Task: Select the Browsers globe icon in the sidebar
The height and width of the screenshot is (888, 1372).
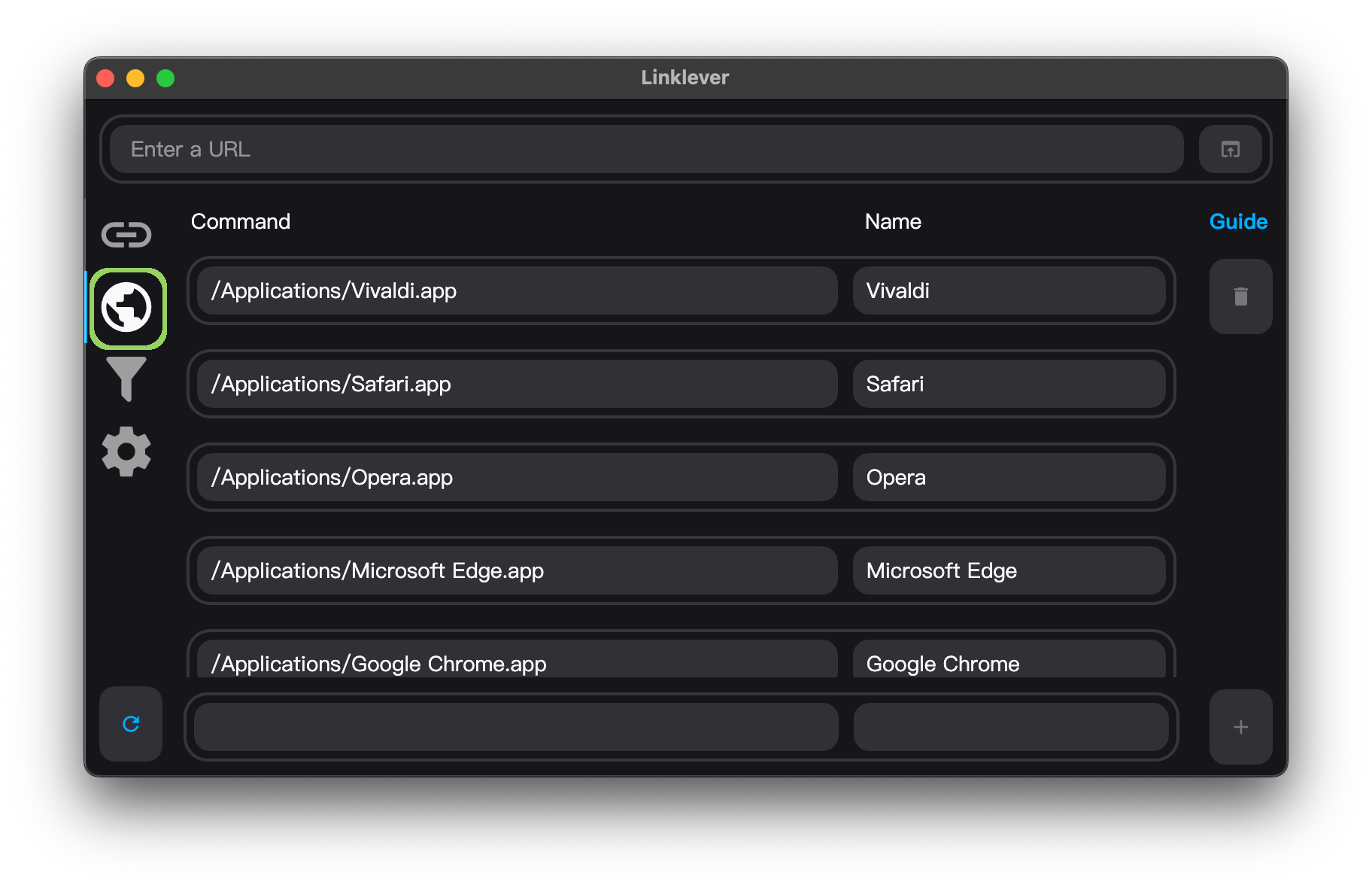Action: (127, 308)
